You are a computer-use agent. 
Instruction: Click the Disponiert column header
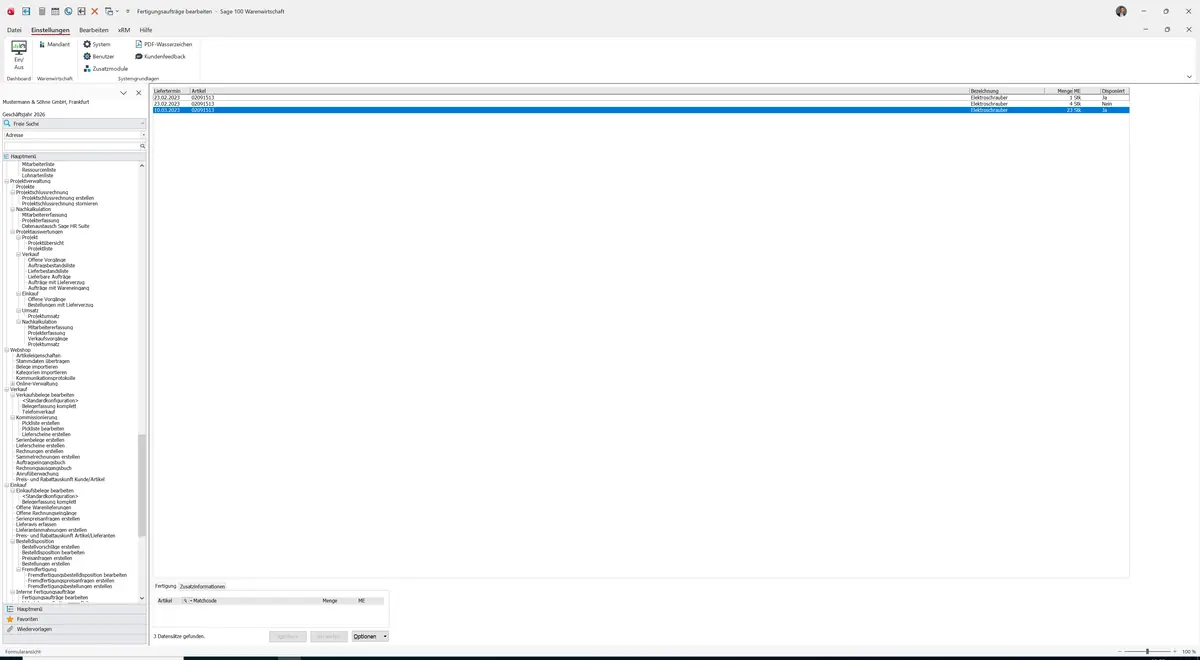tap(1115, 91)
